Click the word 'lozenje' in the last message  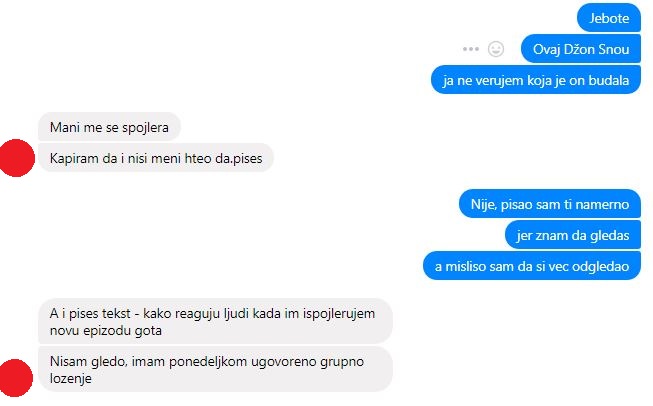pyautogui.click(x=71, y=379)
